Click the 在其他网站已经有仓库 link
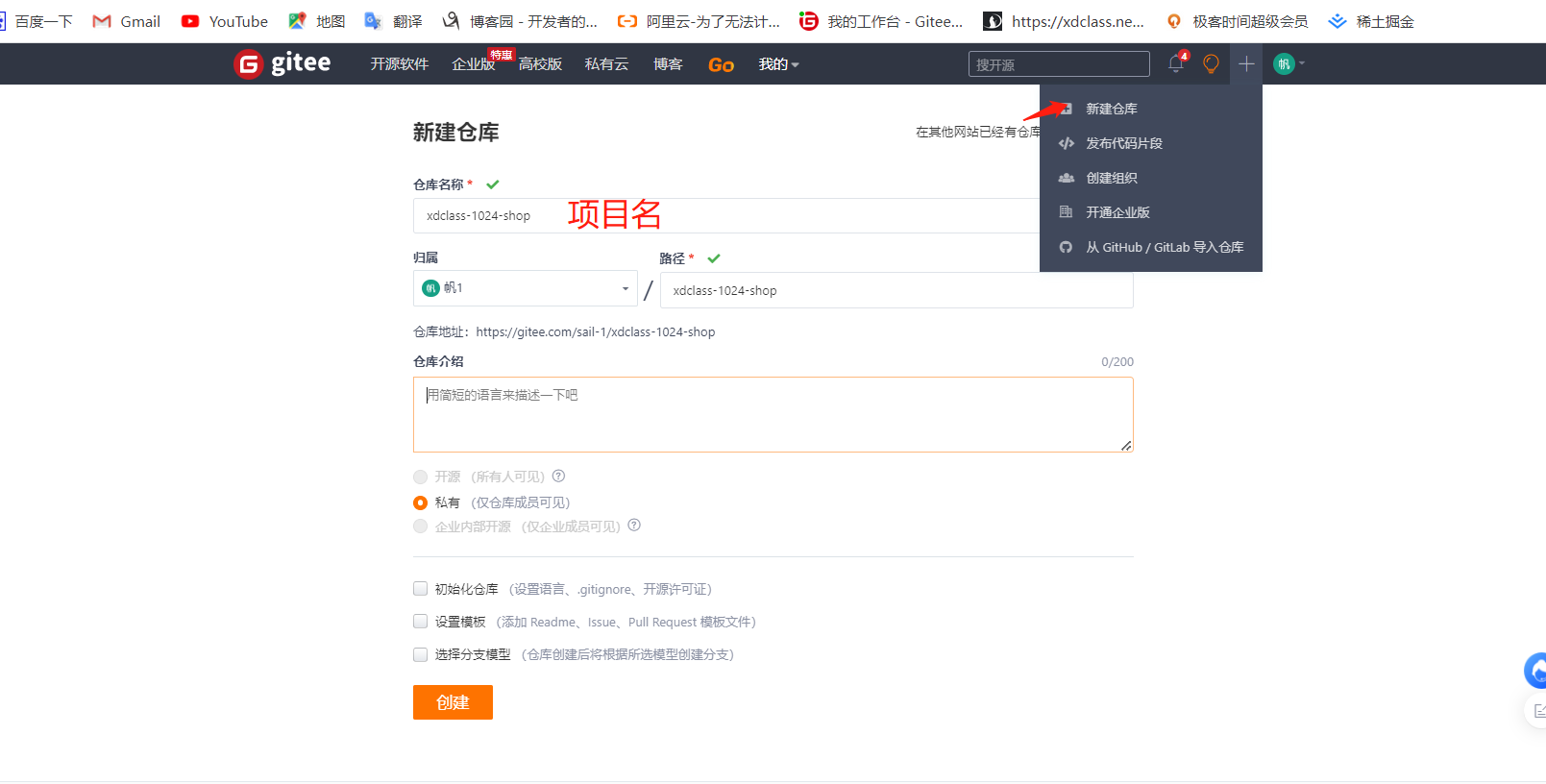Viewport: 1546px width, 784px height. [x=977, y=132]
